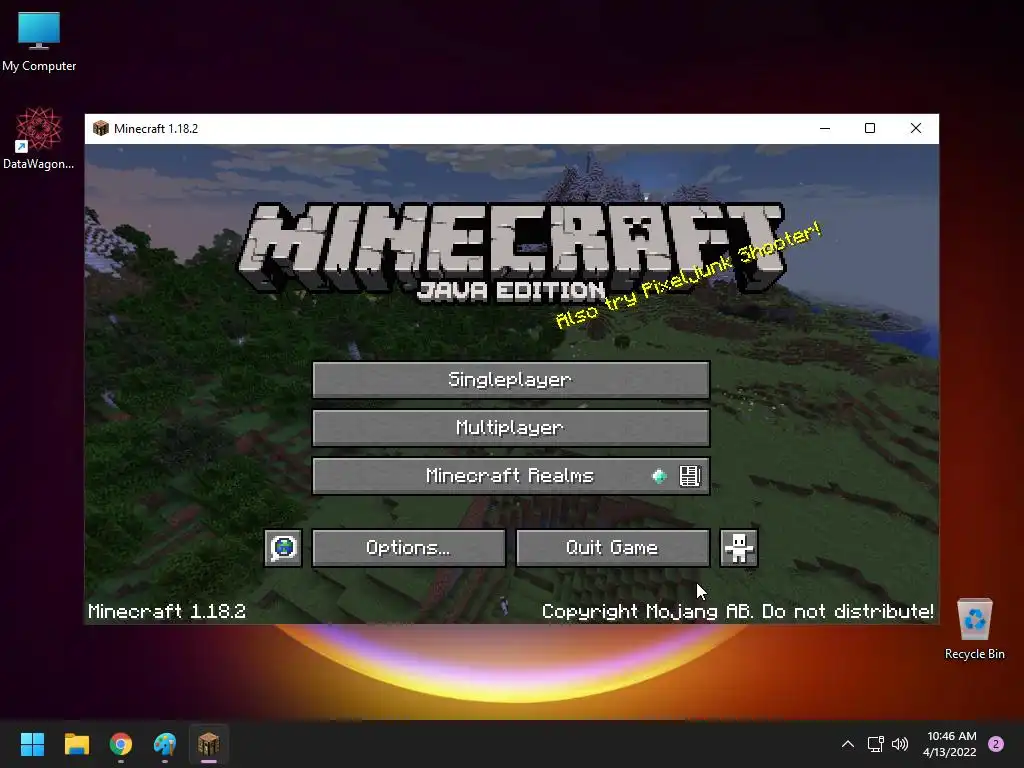Open the Options menu
The height and width of the screenshot is (768, 1024).
tap(409, 547)
